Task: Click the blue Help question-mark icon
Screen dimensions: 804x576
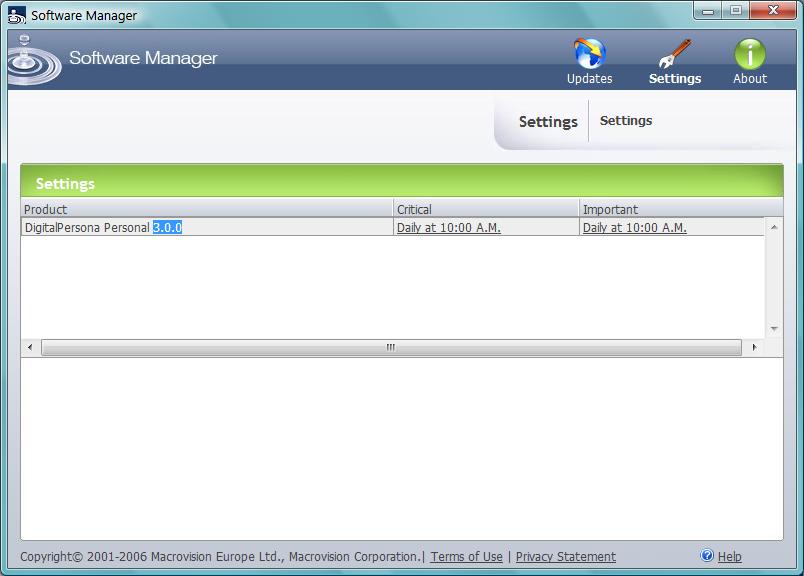Action: pyautogui.click(x=707, y=555)
